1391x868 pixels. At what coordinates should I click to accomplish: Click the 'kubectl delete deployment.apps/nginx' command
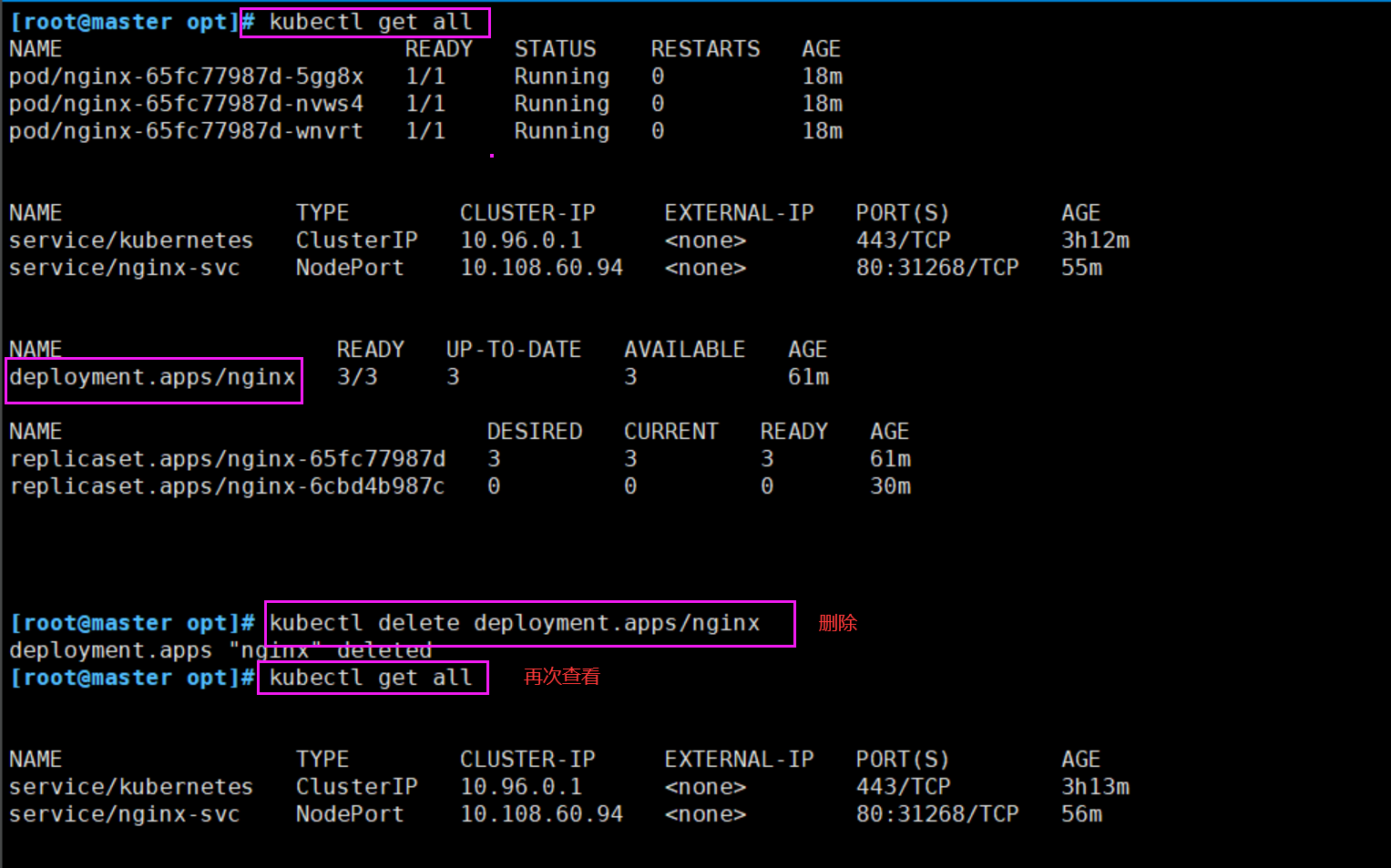514,623
